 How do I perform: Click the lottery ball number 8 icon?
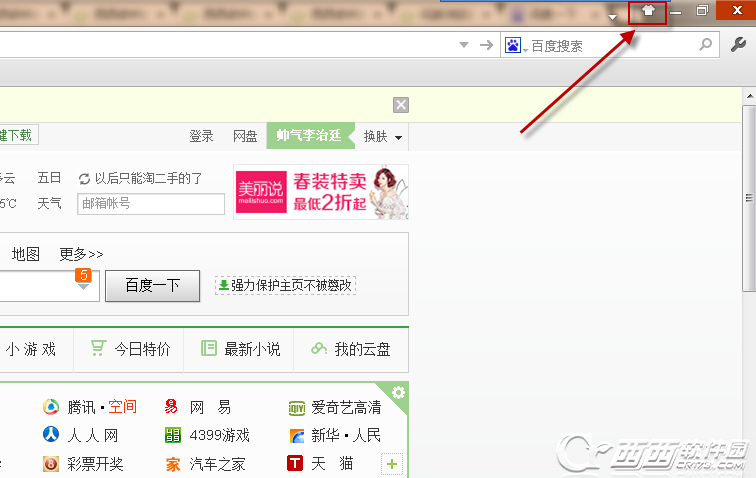click(x=51, y=464)
